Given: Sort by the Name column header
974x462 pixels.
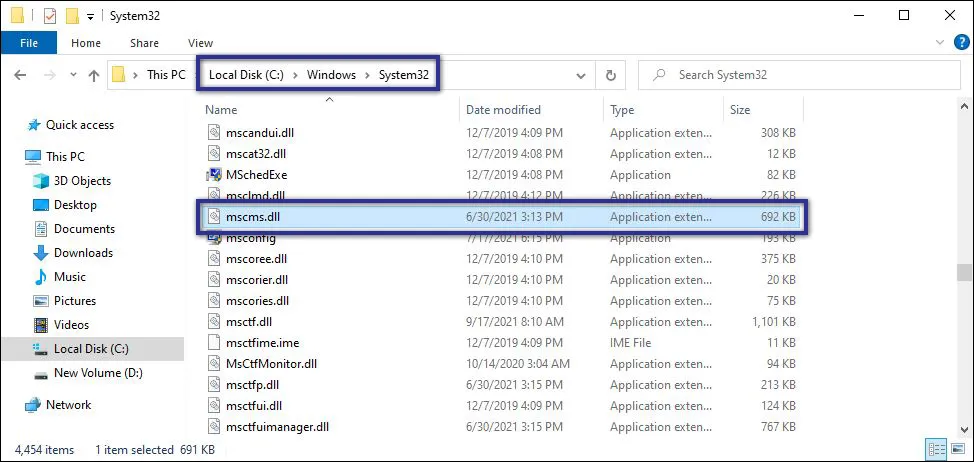Looking at the screenshot, I should click(221, 110).
